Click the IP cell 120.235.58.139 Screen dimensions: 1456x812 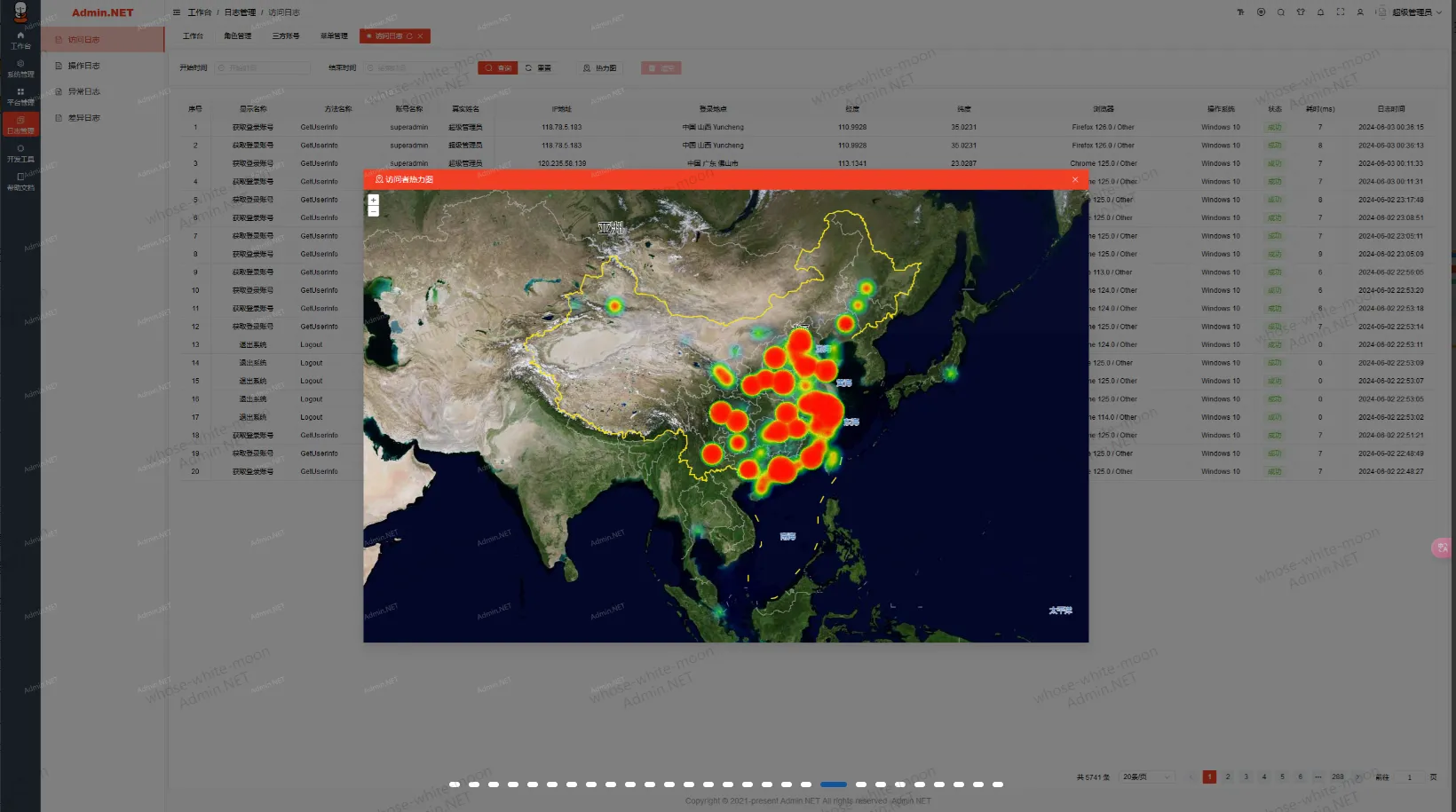(x=561, y=163)
